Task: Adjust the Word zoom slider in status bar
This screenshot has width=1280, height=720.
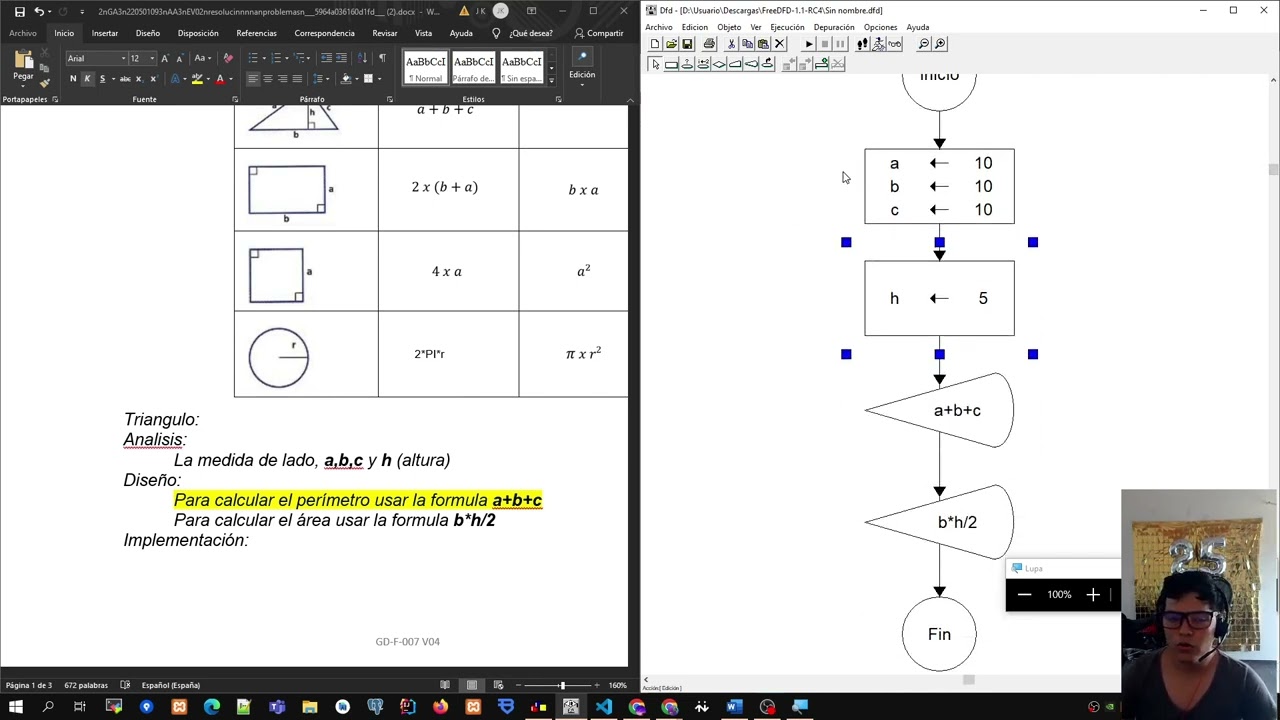Action: click(x=562, y=685)
